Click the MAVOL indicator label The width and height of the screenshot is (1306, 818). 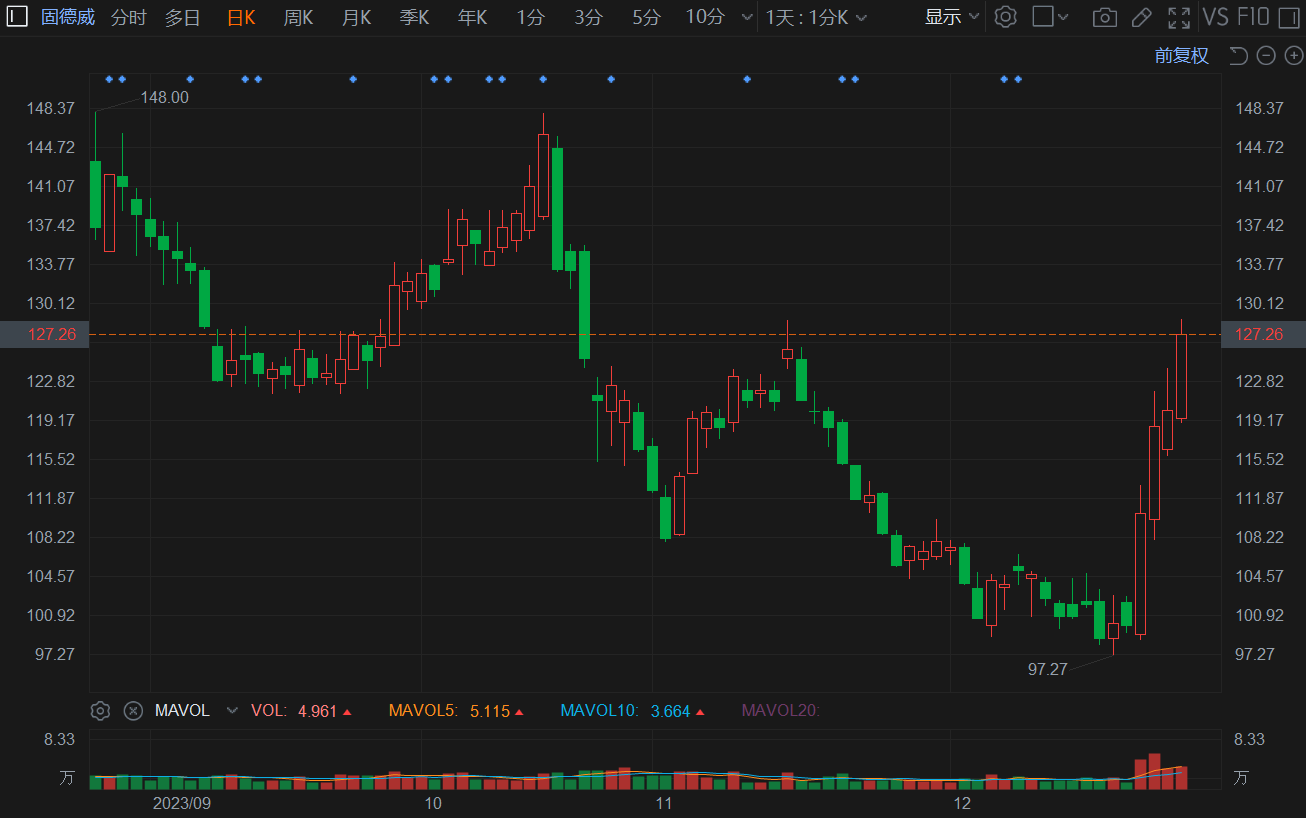(x=182, y=711)
